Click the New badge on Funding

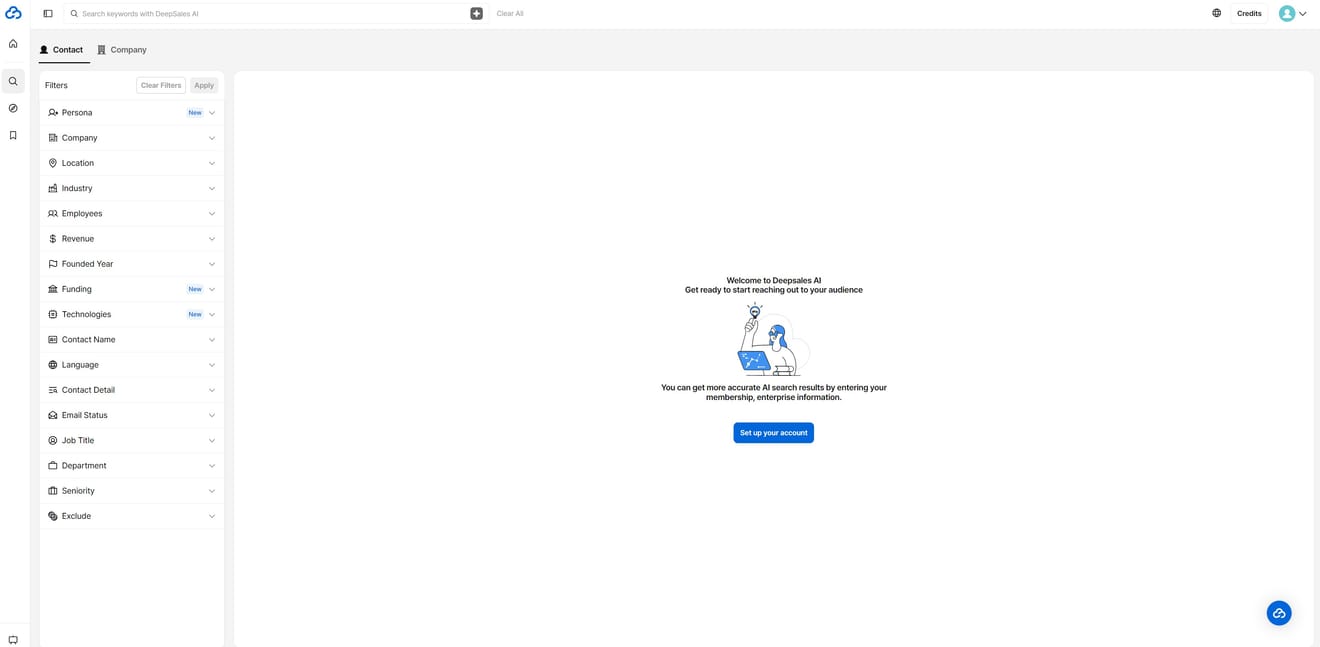[x=195, y=289]
